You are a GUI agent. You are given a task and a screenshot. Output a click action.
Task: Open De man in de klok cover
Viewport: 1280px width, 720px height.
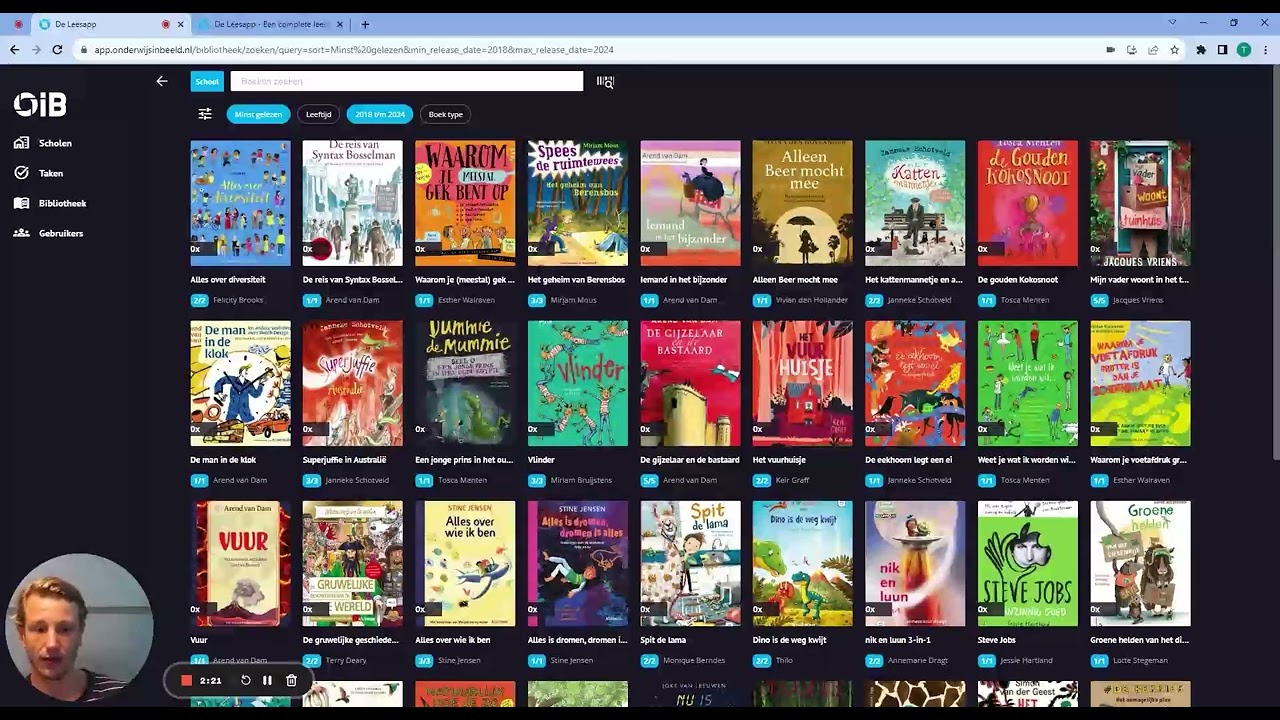(240, 383)
